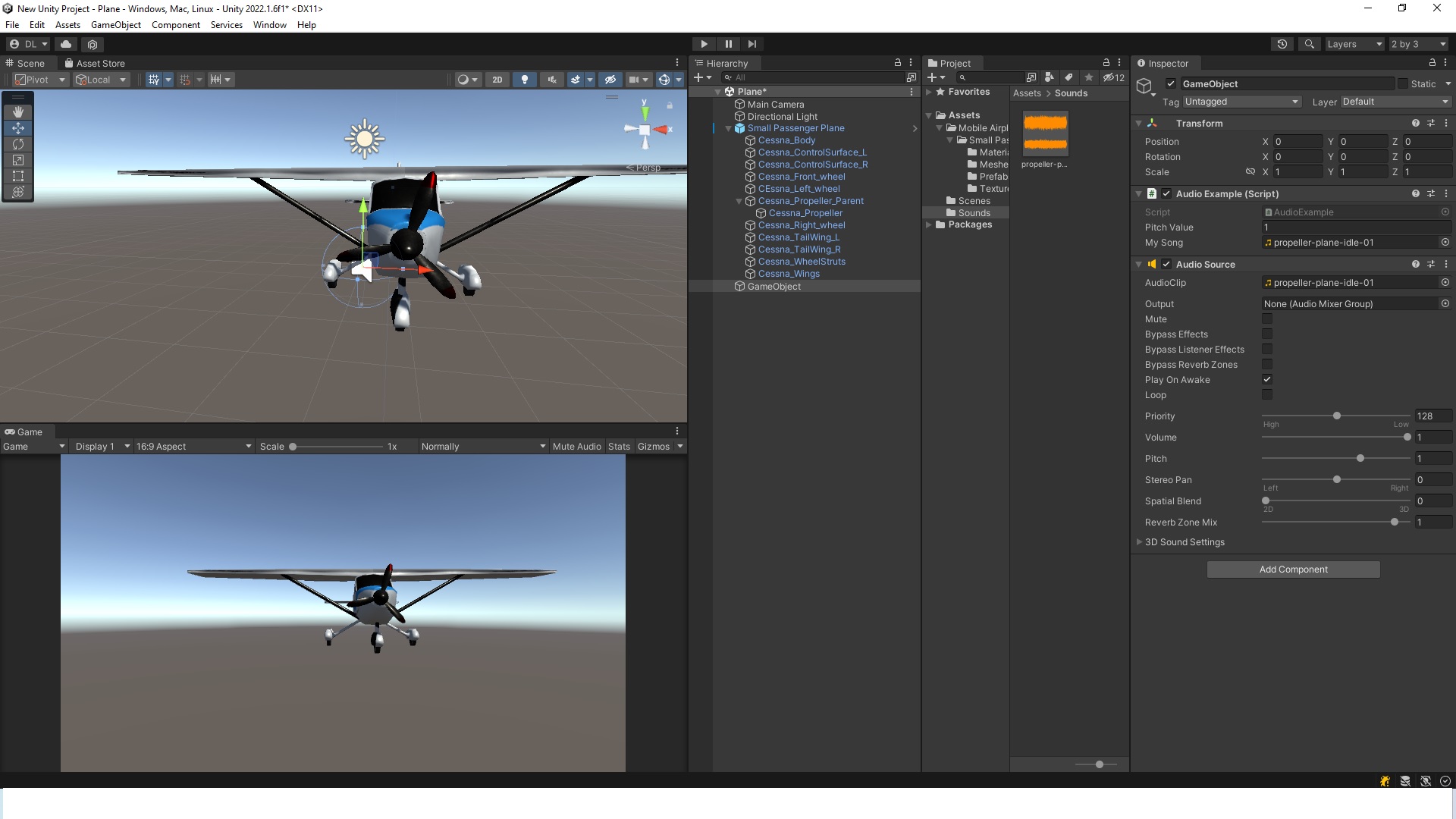Enable the Mute checkbox in Audio Source
The image size is (1456, 819).
point(1267,319)
